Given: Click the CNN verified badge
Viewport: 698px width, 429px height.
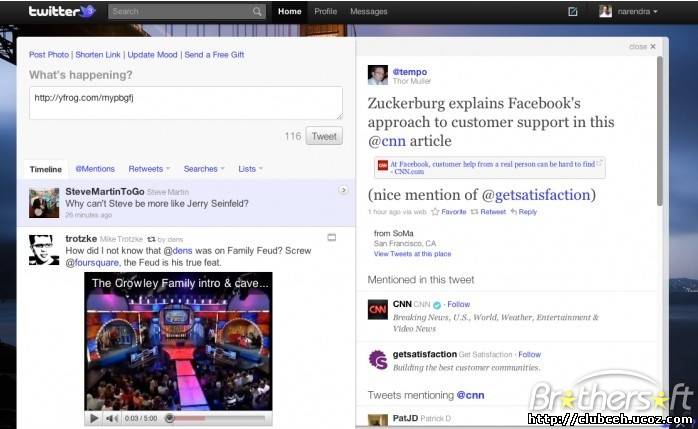Looking at the screenshot, I should pos(437,305).
